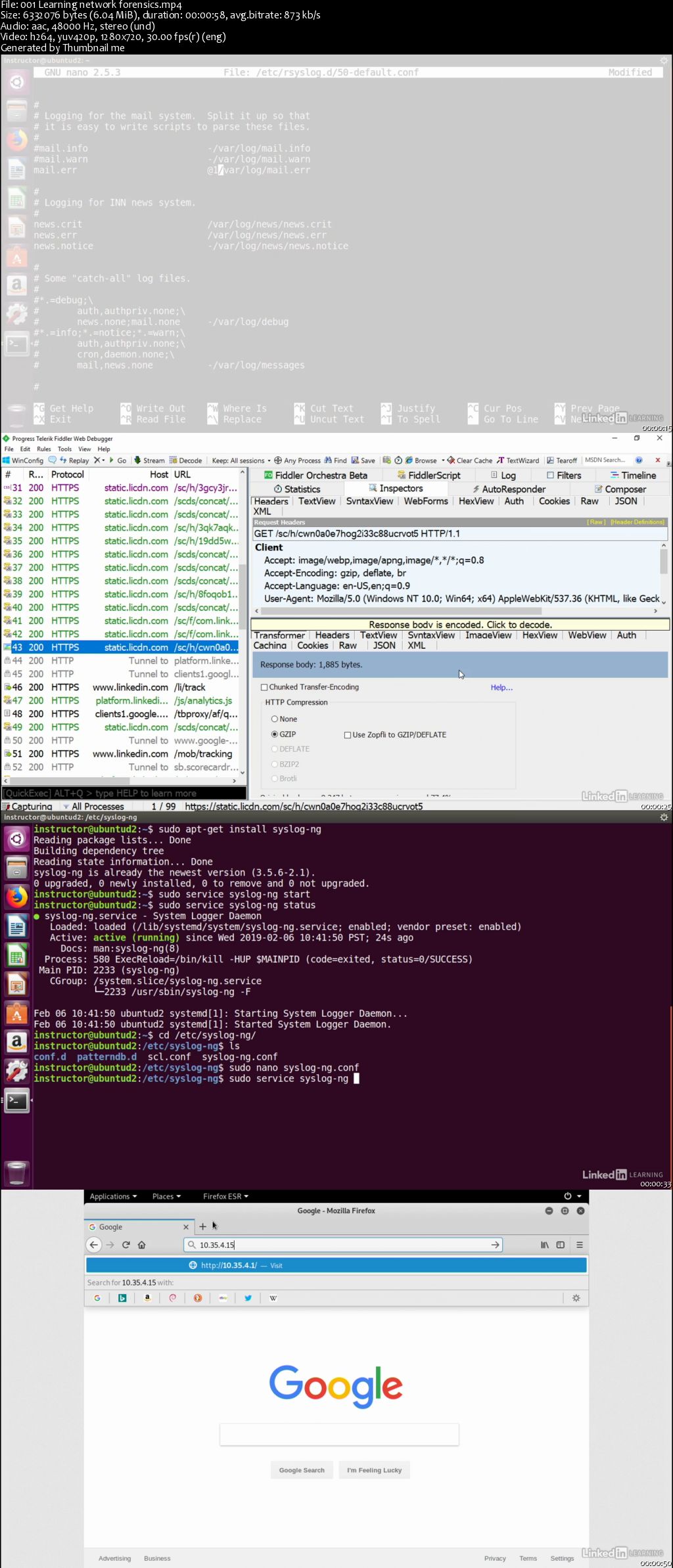Click the session list vertical scrollbar in Fiddler
Viewport: 673px width, 1568px height.
(243, 622)
